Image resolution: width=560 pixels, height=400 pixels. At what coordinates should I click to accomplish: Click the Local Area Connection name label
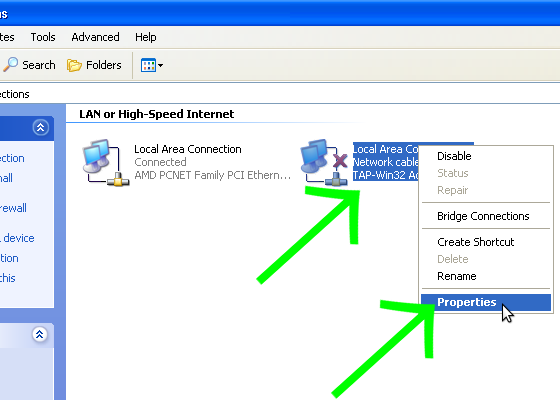(188, 149)
